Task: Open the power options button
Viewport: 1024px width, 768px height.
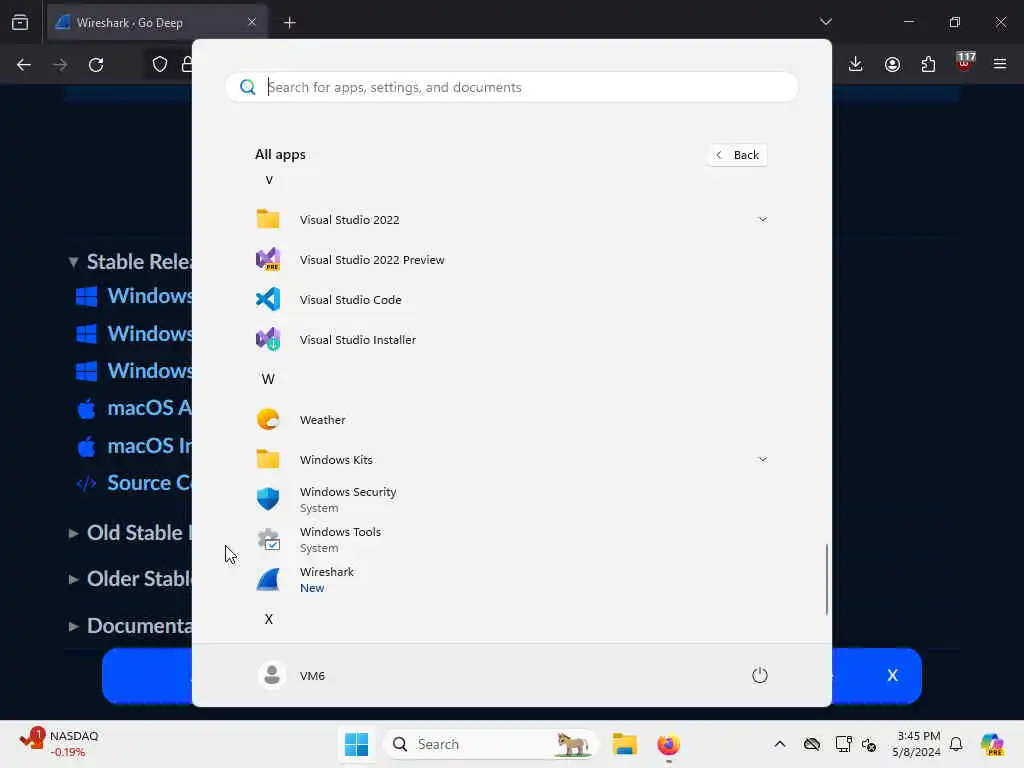Action: click(x=760, y=675)
